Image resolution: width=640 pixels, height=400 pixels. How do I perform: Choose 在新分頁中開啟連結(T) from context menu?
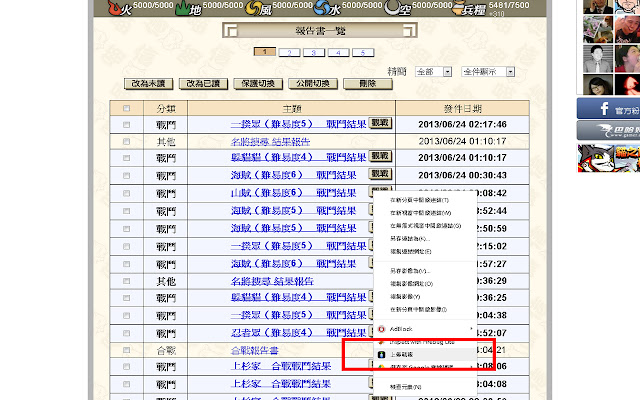[425, 200]
